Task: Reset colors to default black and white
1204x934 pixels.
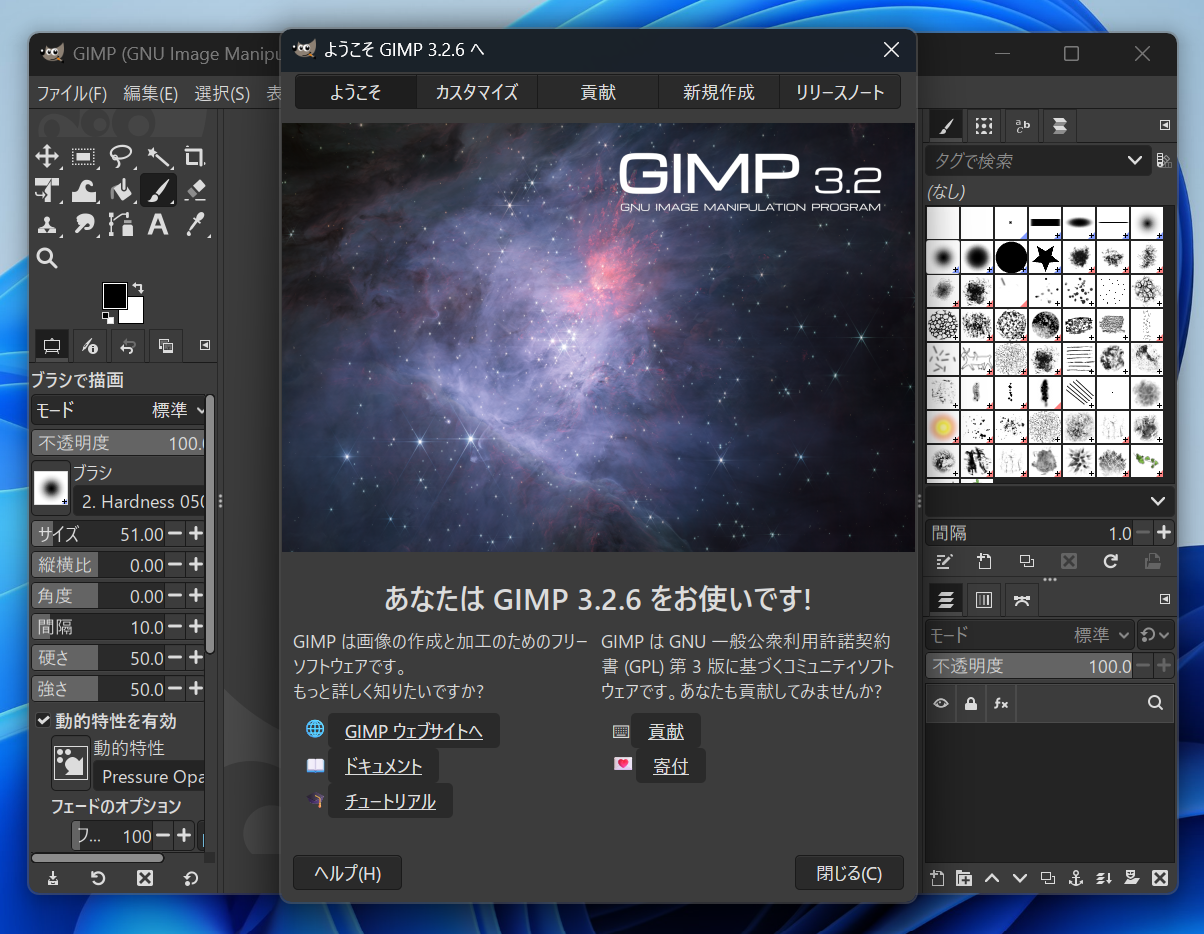Action: coord(107,318)
